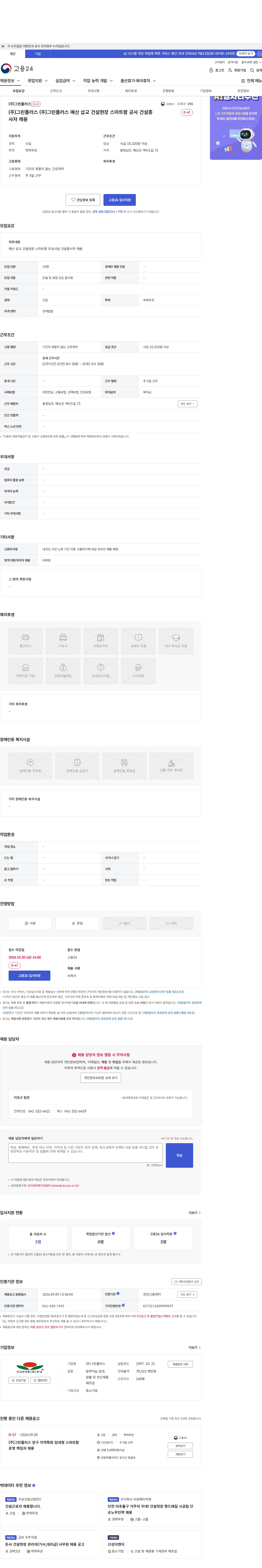Click the 로그인 lock icon

pos(211,70)
